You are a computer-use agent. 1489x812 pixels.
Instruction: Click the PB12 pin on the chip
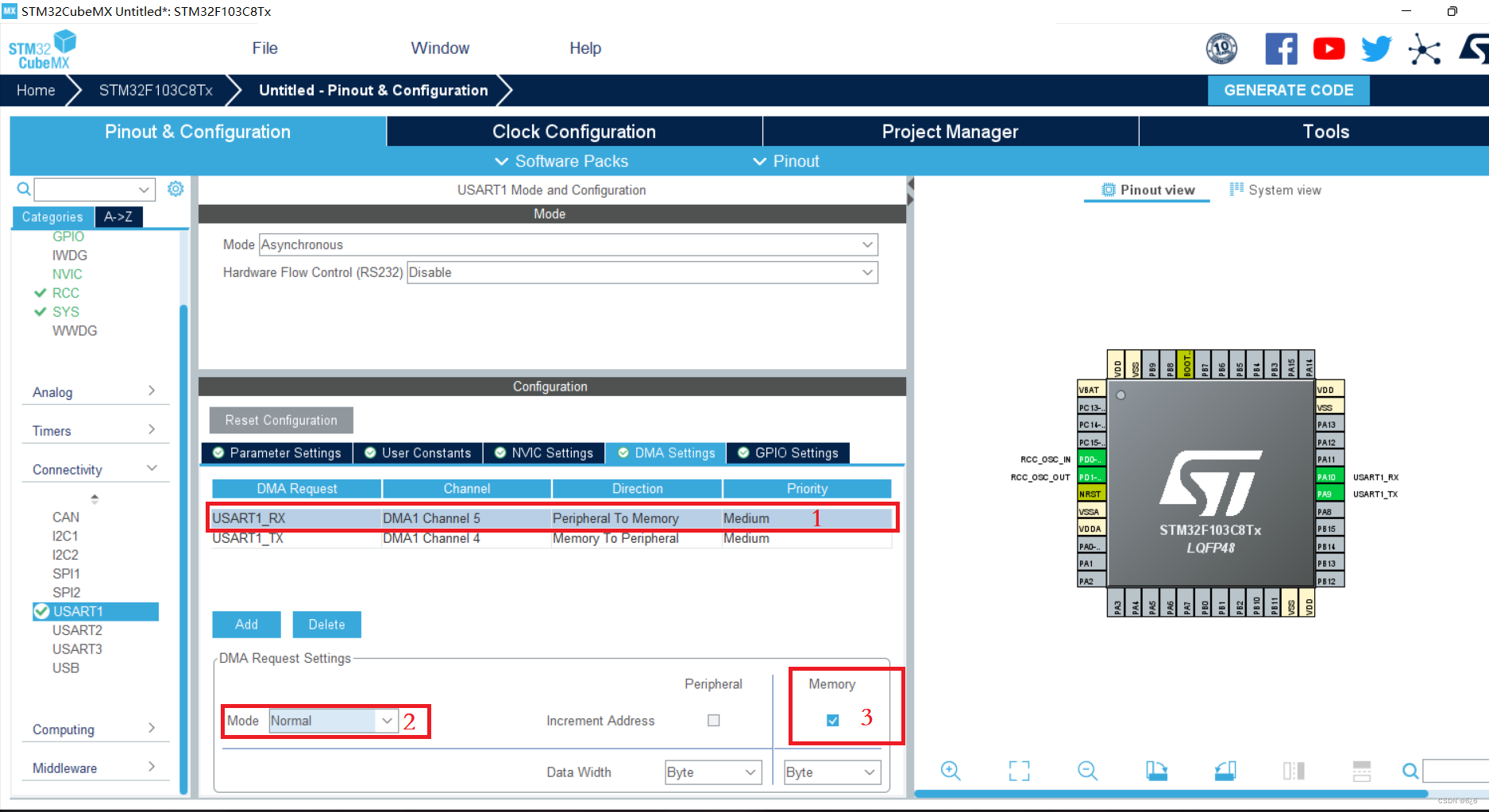coord(1330,581)
